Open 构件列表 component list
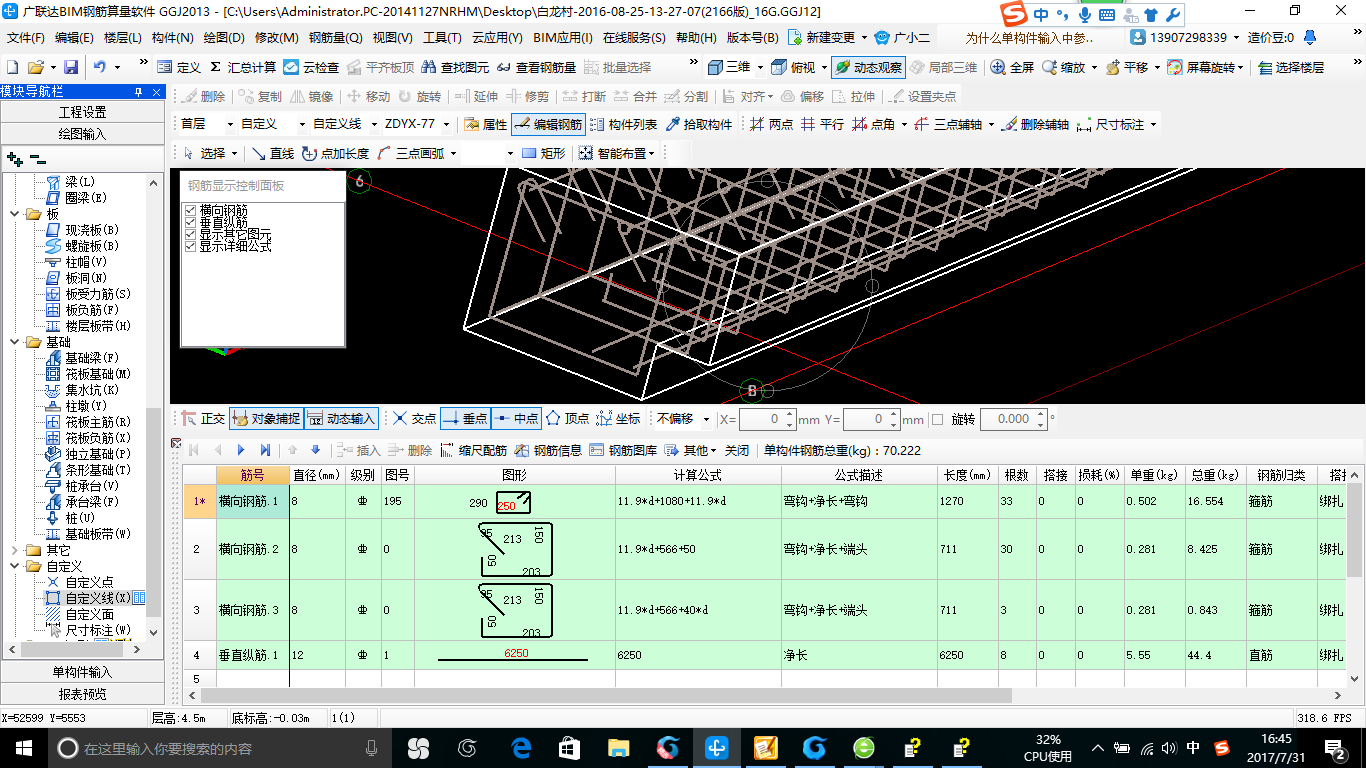Screen dimensions: 1366x768 coord(623,124)
